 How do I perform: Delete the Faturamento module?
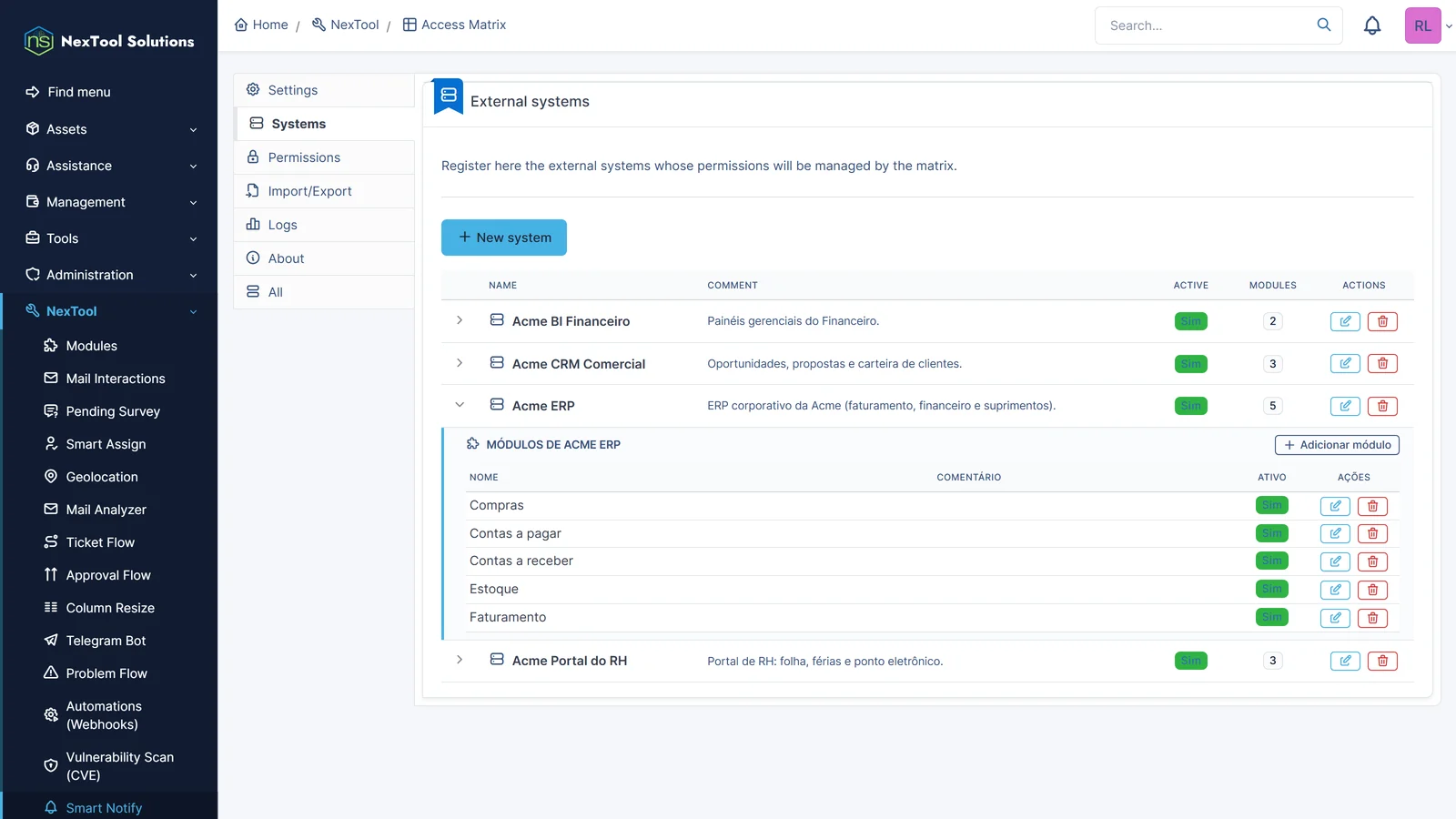pos(1372,618)
